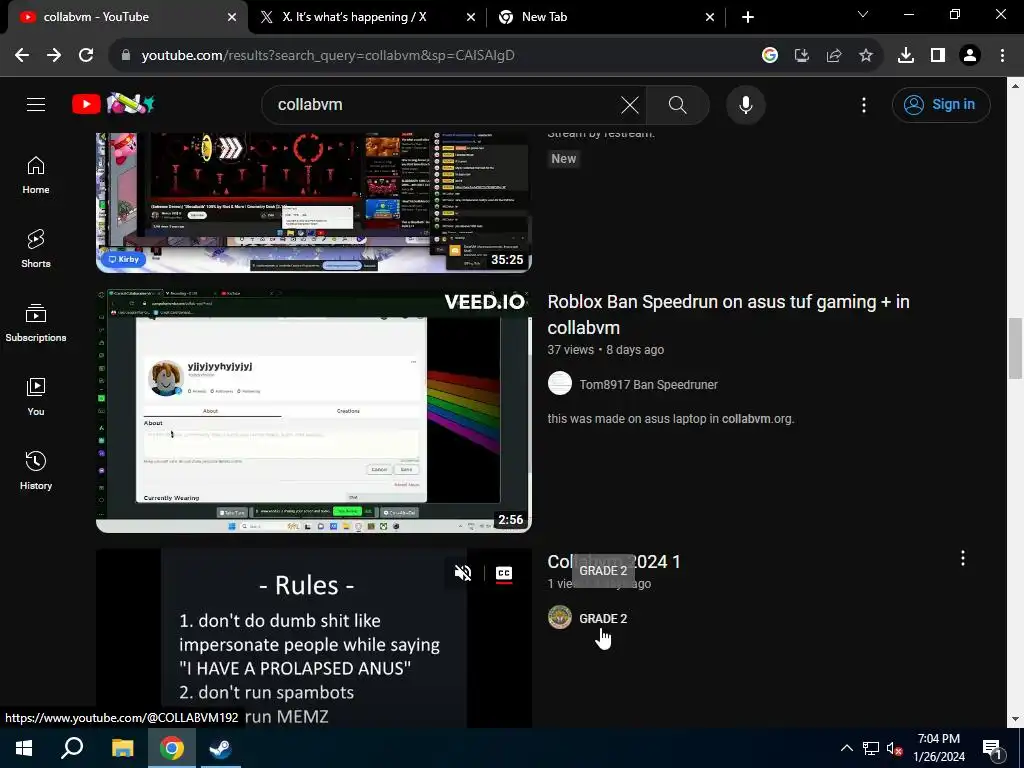Viewport: 1024px width, 768px height.
Task: Open a new browser tab
Action: [748, 18]
